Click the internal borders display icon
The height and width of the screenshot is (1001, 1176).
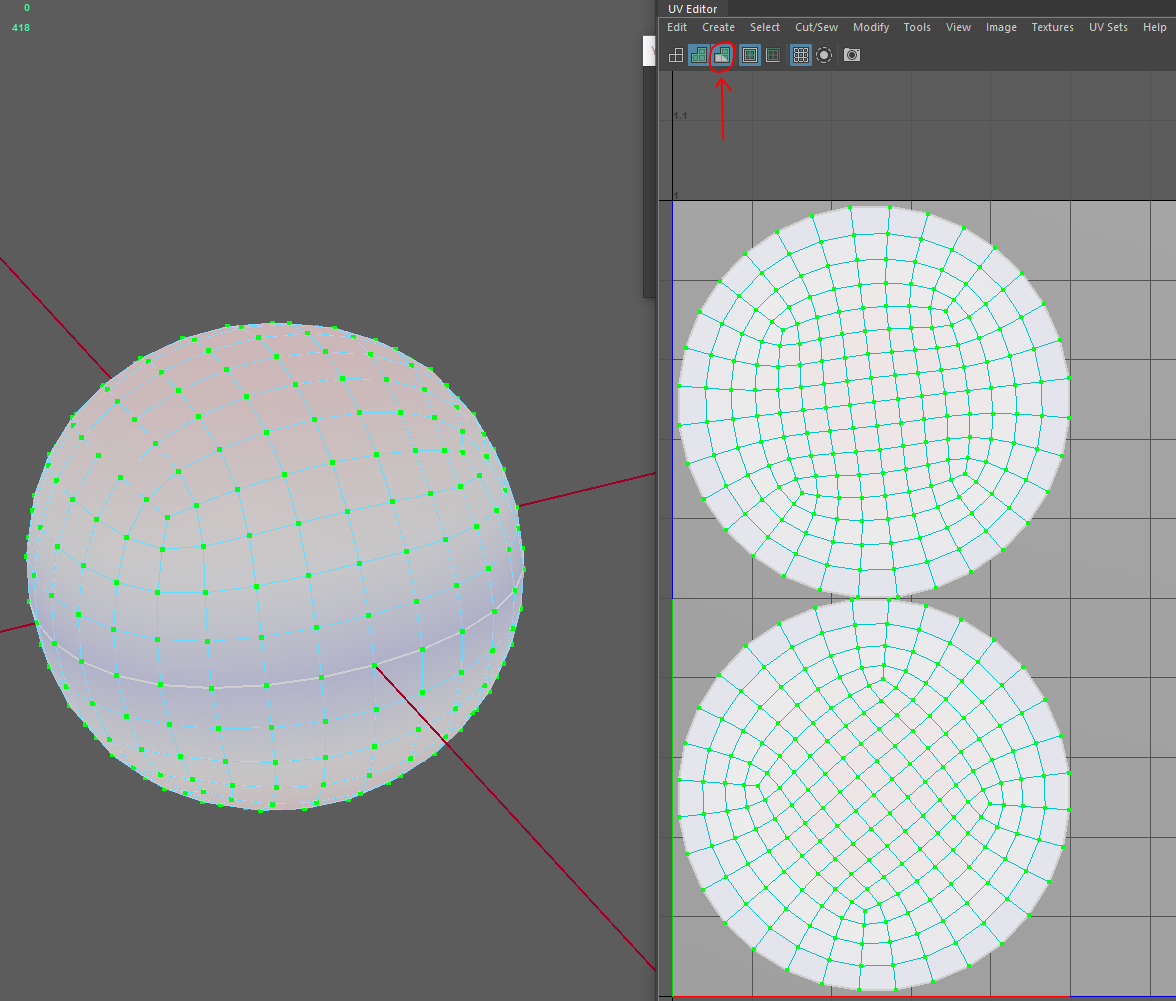[x=773, y=56]
